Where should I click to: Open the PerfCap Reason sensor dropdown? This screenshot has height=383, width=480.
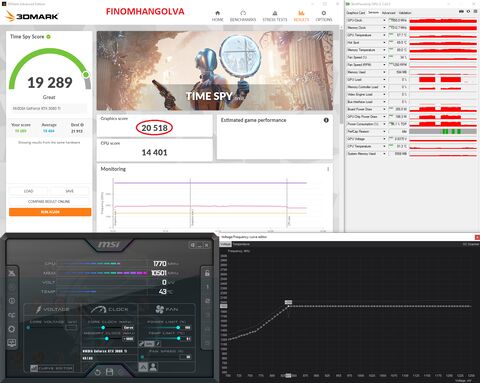(x=384, y=132)
